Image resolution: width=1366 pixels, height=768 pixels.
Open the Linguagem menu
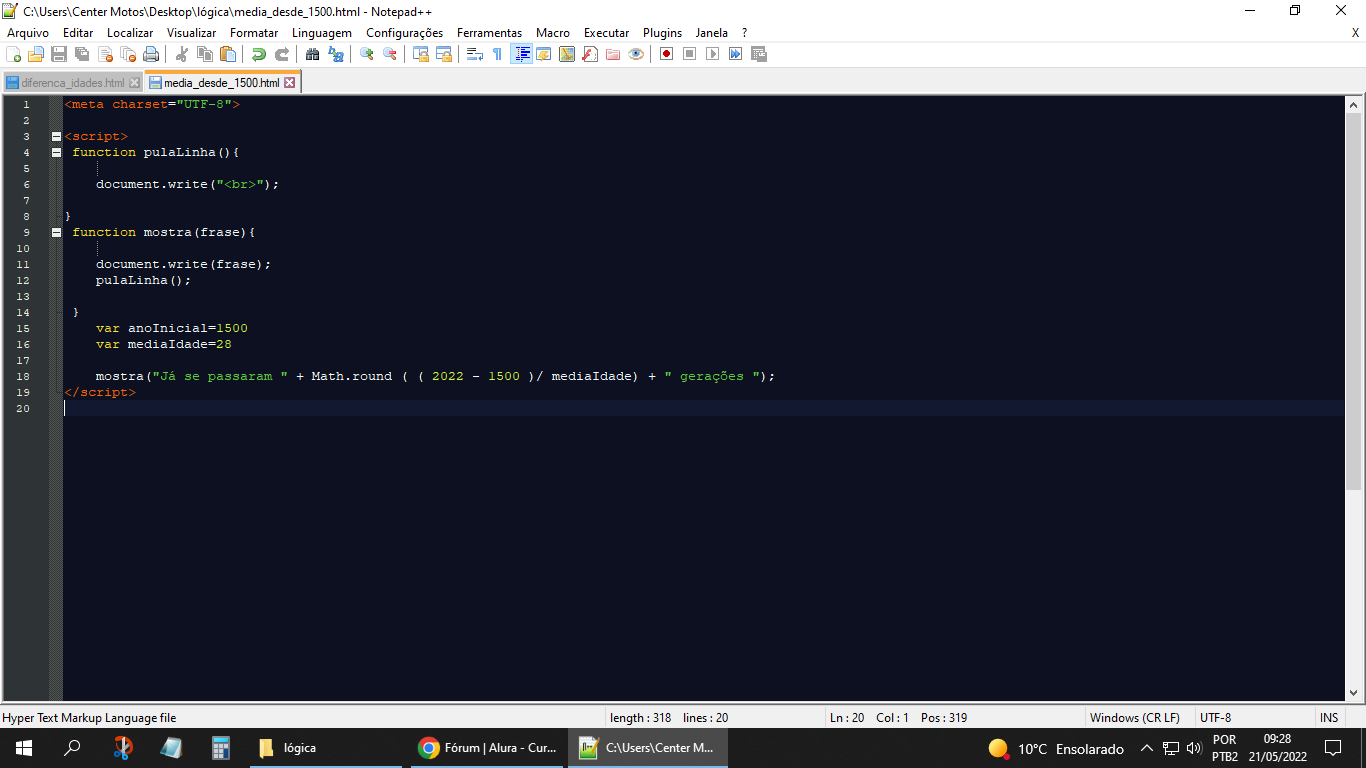[x=322, y=33]
